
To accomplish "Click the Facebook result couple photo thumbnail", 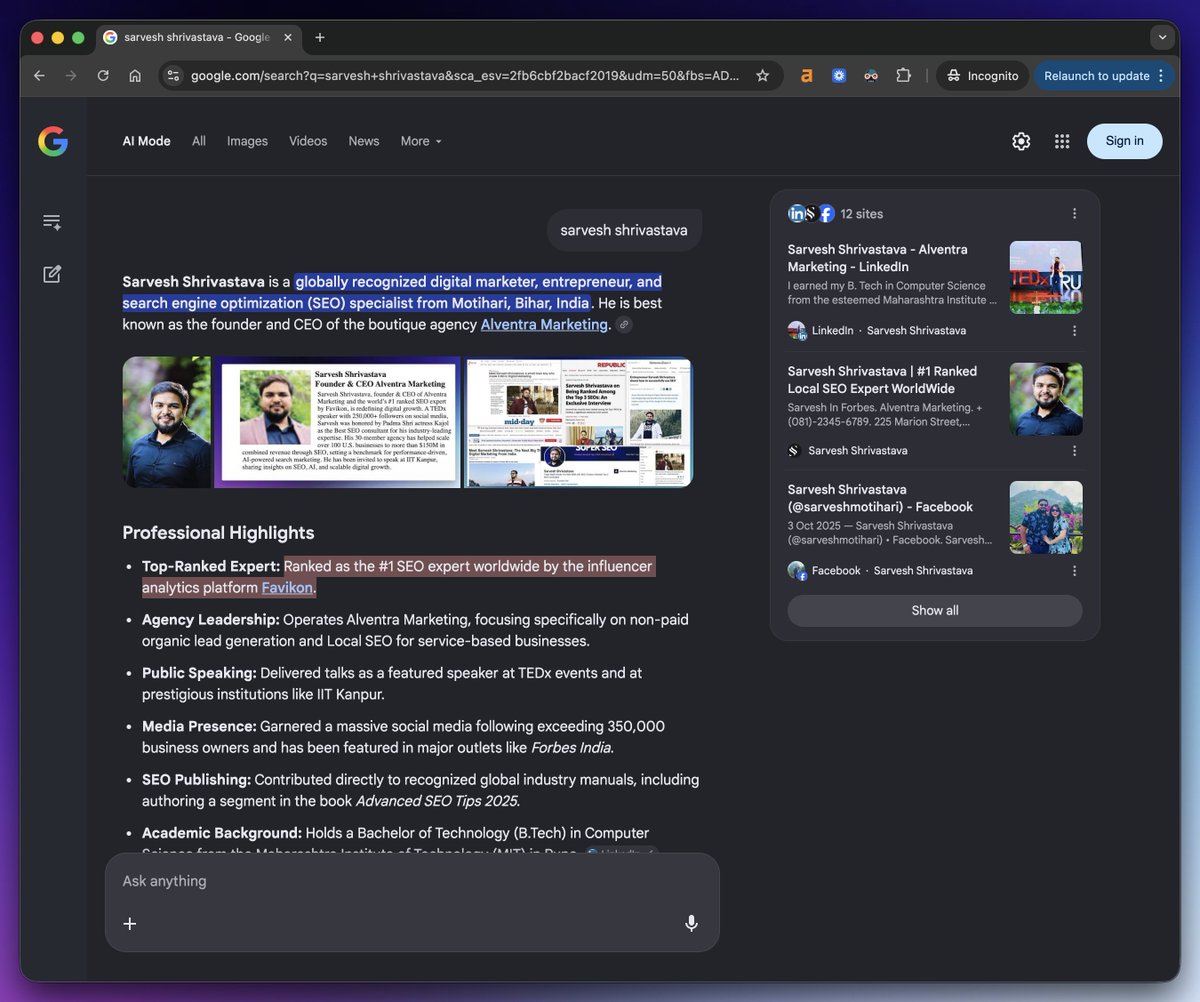I will click(1046, 517).
